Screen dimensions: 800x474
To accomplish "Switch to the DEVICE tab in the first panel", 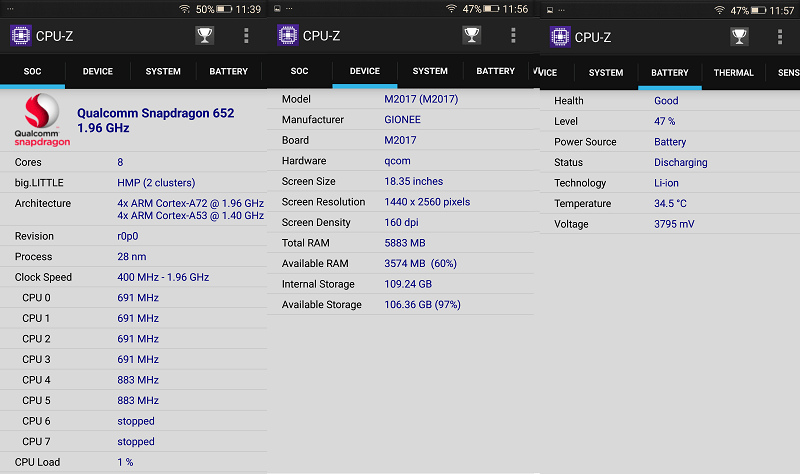I will (x=98, y=71).
